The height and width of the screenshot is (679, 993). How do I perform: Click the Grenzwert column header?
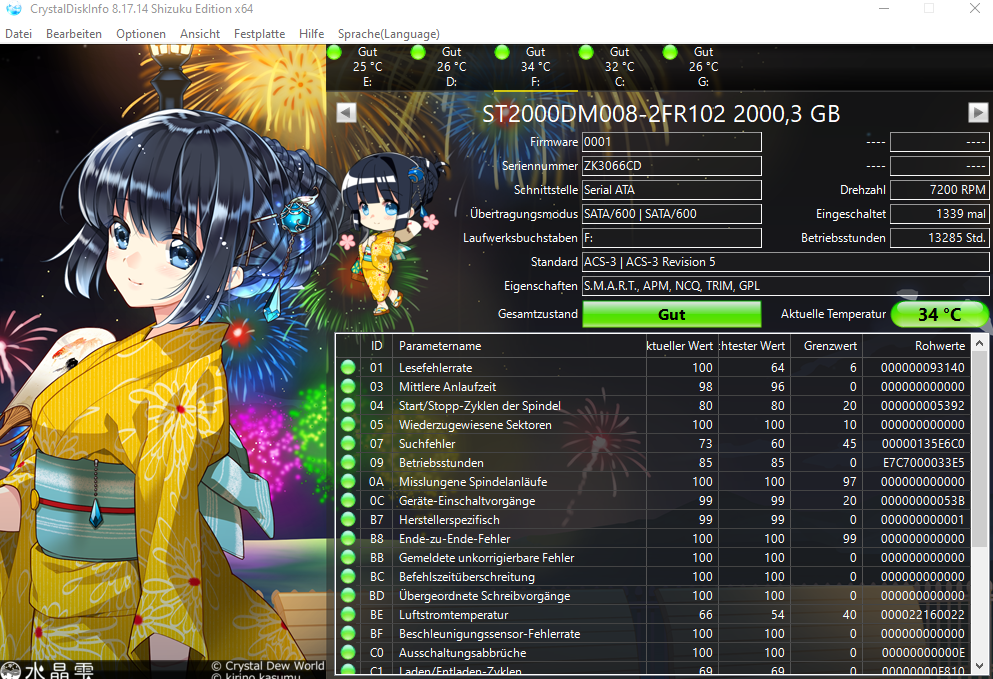(x=826, y=346)
